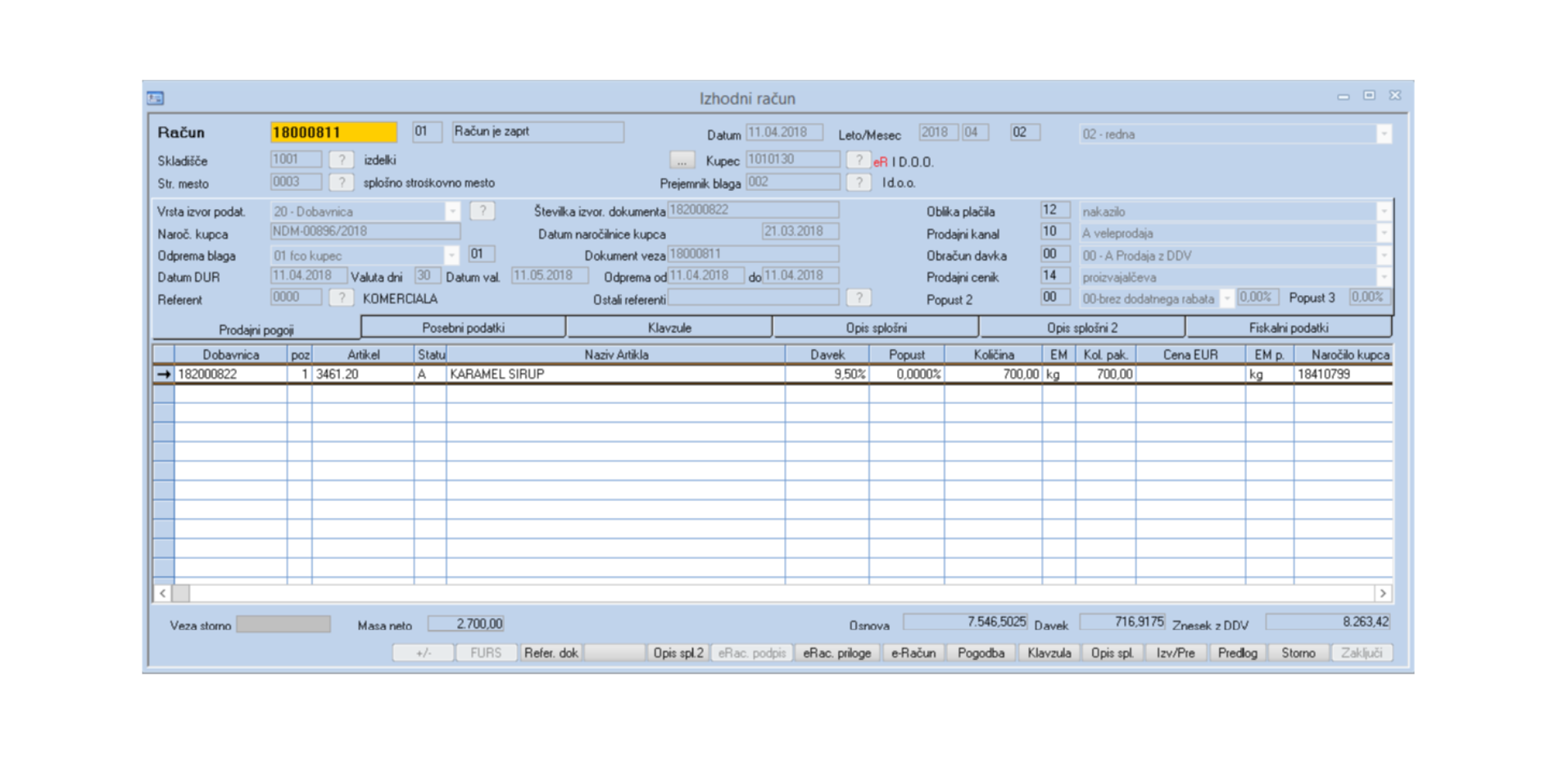Click the Predlog button
Screen dimensions: 1568x759
[1237, 652]
